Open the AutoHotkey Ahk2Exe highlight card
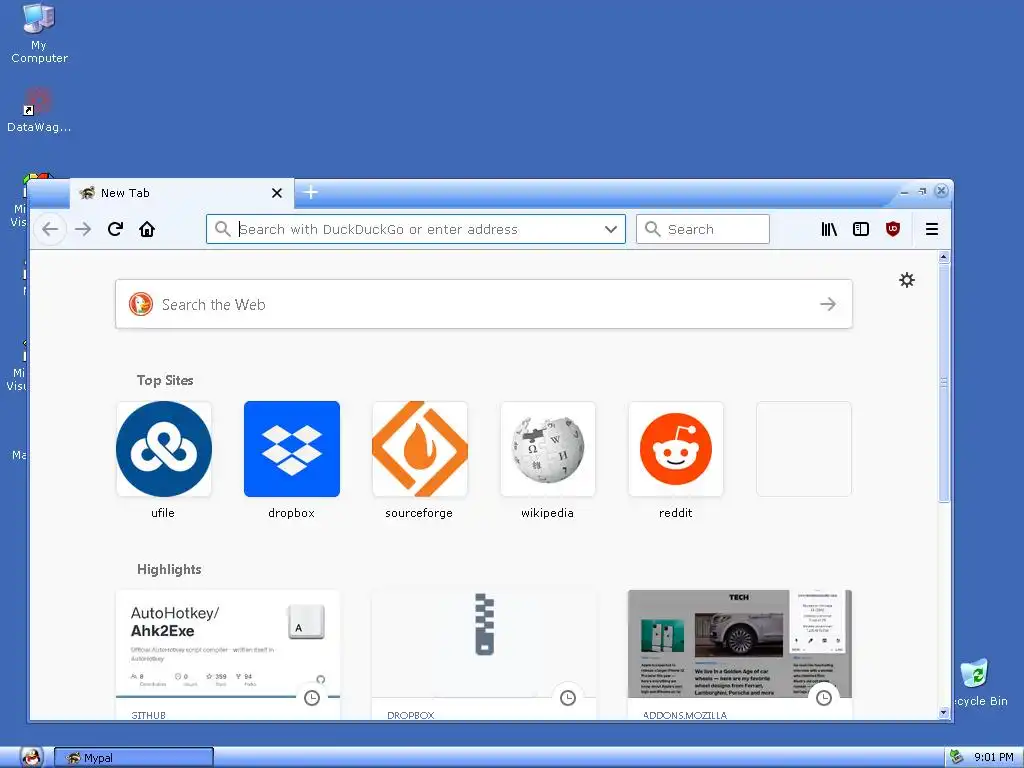The height and width of the screenshot is (768, 1024). [228, 655]
